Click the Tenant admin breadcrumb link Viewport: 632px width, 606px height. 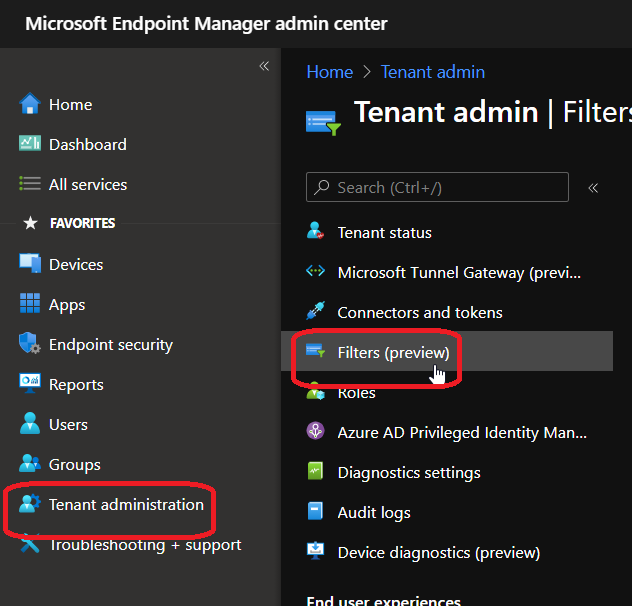tap(433, 72)
